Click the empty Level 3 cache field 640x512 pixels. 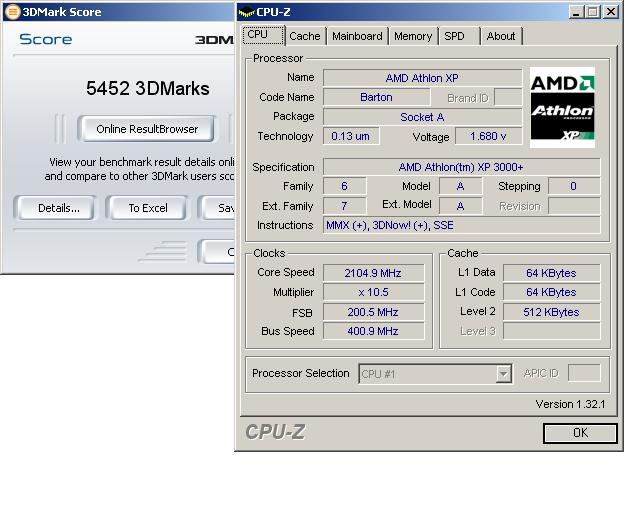[551, 331]
